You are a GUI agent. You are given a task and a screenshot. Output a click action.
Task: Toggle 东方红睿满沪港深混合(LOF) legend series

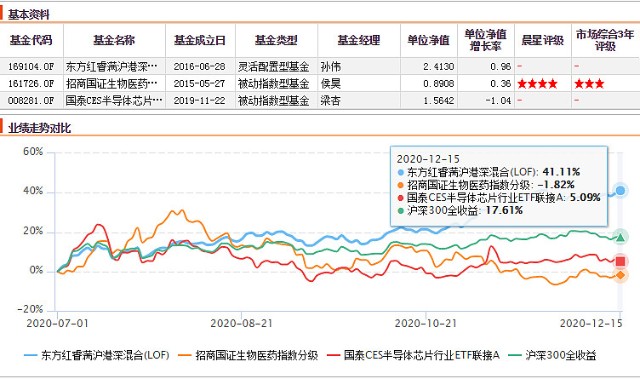(x=97, y=355)
